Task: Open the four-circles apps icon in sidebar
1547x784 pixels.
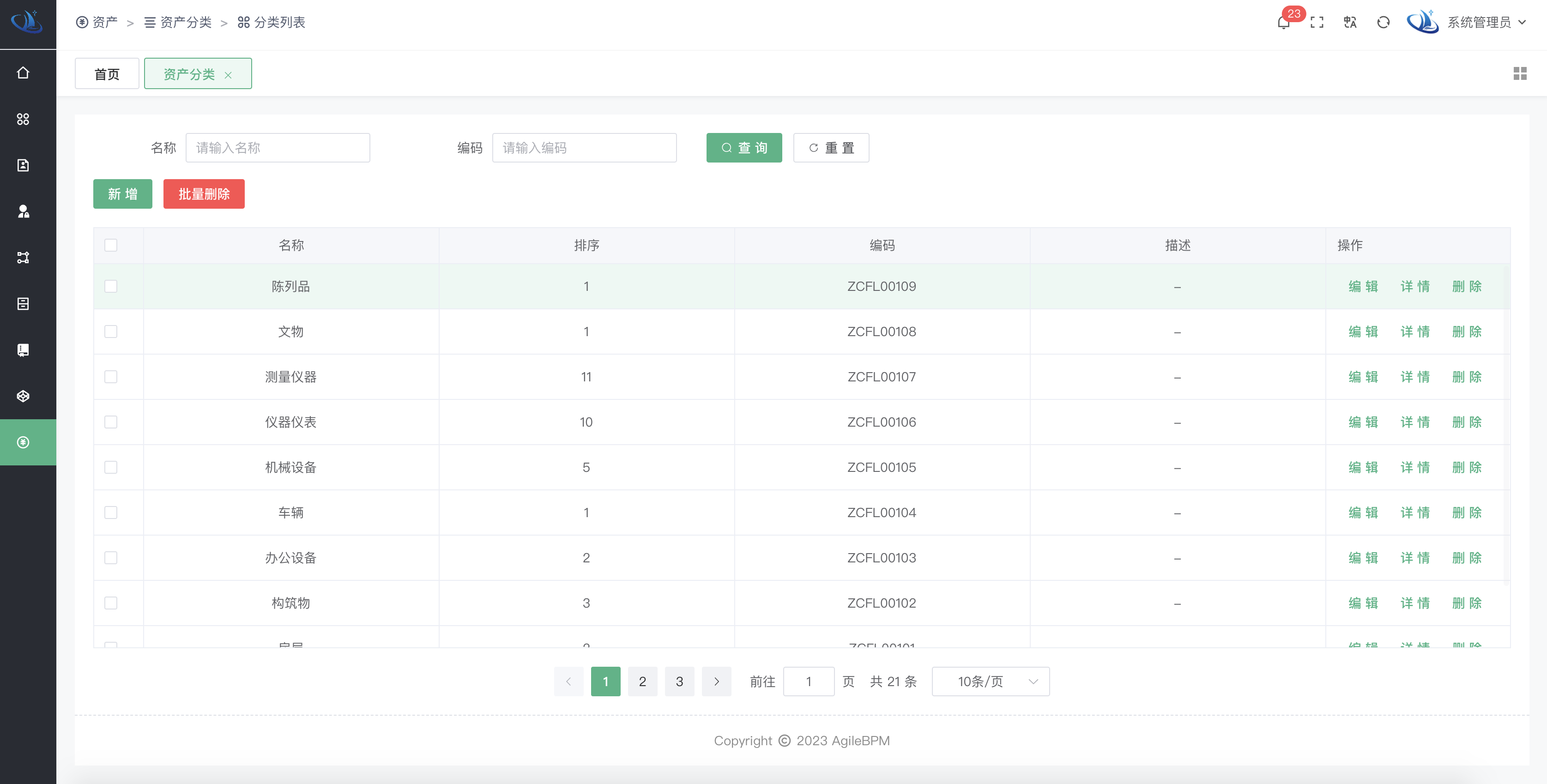Action: pos(23,119)
